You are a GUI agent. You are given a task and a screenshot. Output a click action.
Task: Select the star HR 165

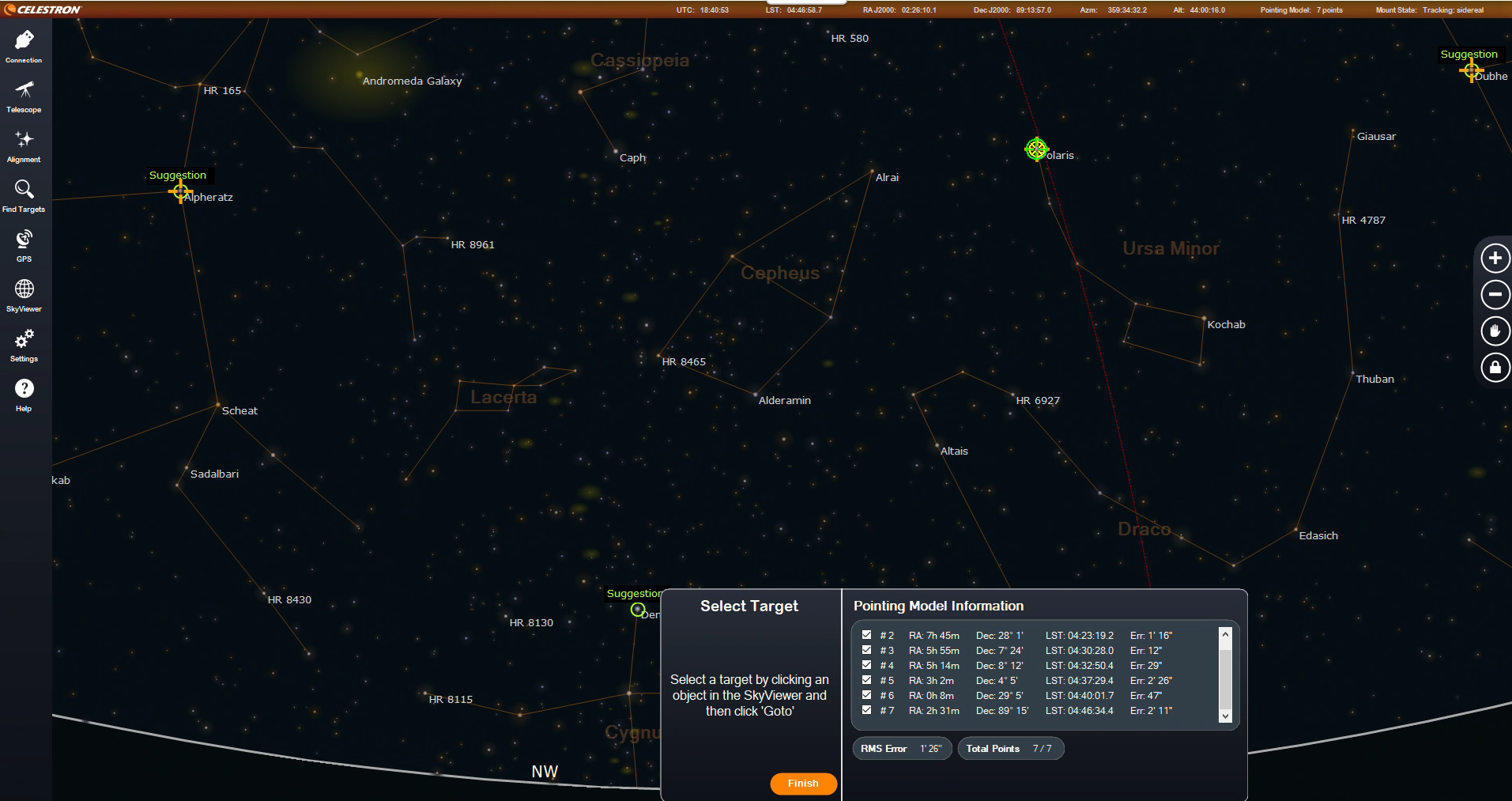222,90
